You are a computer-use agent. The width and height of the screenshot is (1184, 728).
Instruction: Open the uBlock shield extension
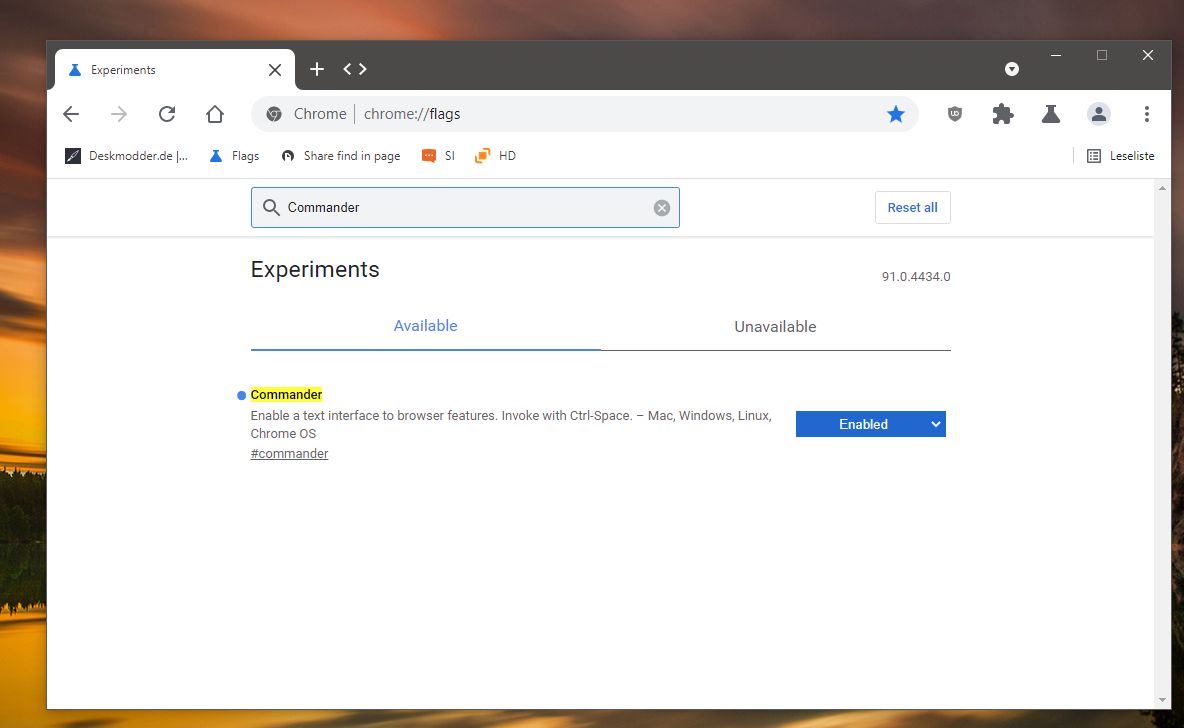click(954, 114)
